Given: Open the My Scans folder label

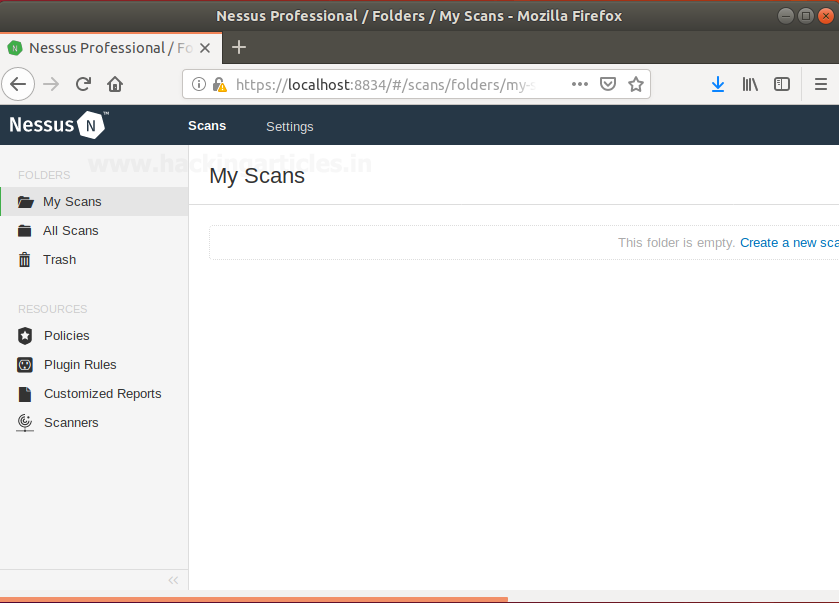Looking at the screenshot, I should point(72,202).
